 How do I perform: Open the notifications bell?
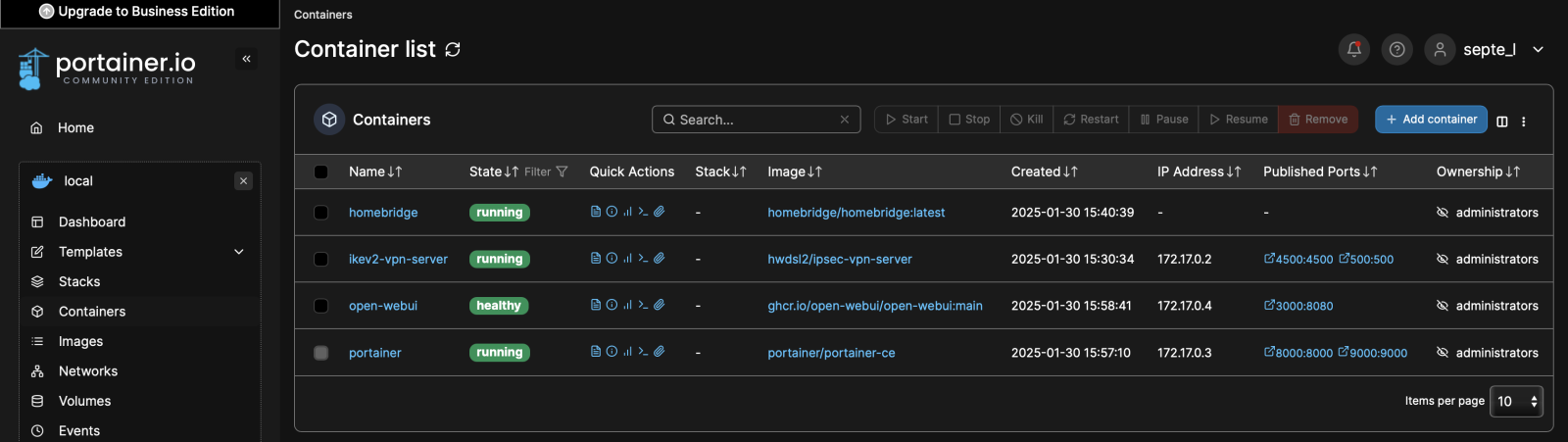click(x=1353, y=50)
